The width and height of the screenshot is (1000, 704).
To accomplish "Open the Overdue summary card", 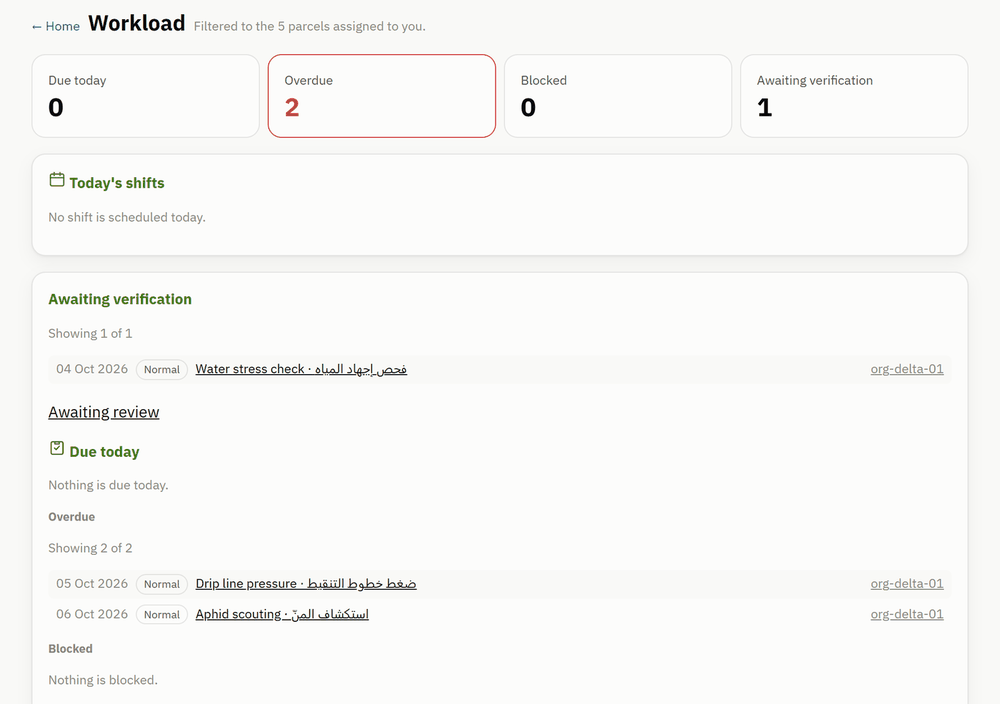I will (382, 96).
